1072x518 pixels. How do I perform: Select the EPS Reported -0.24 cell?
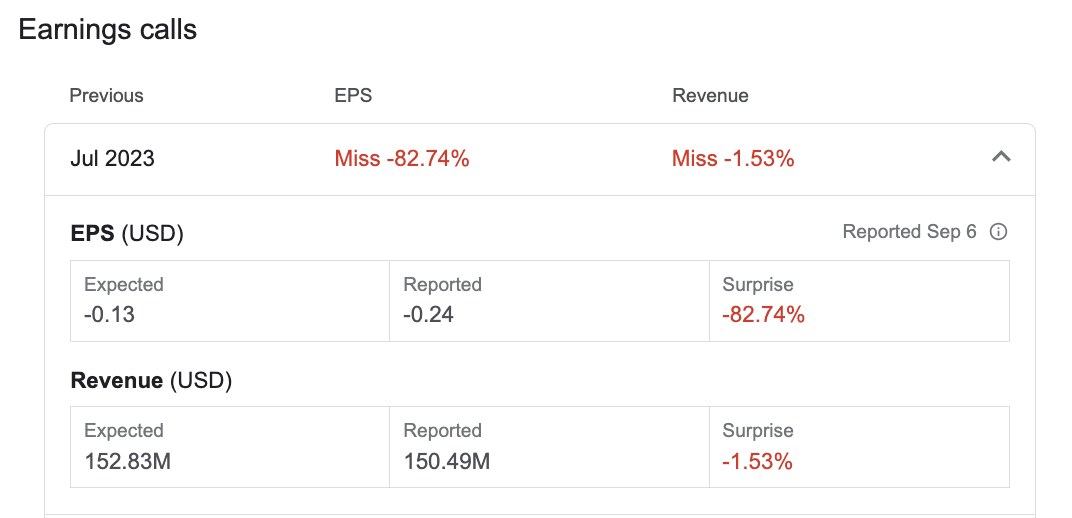pyautogui.click(x=549, y=301)
